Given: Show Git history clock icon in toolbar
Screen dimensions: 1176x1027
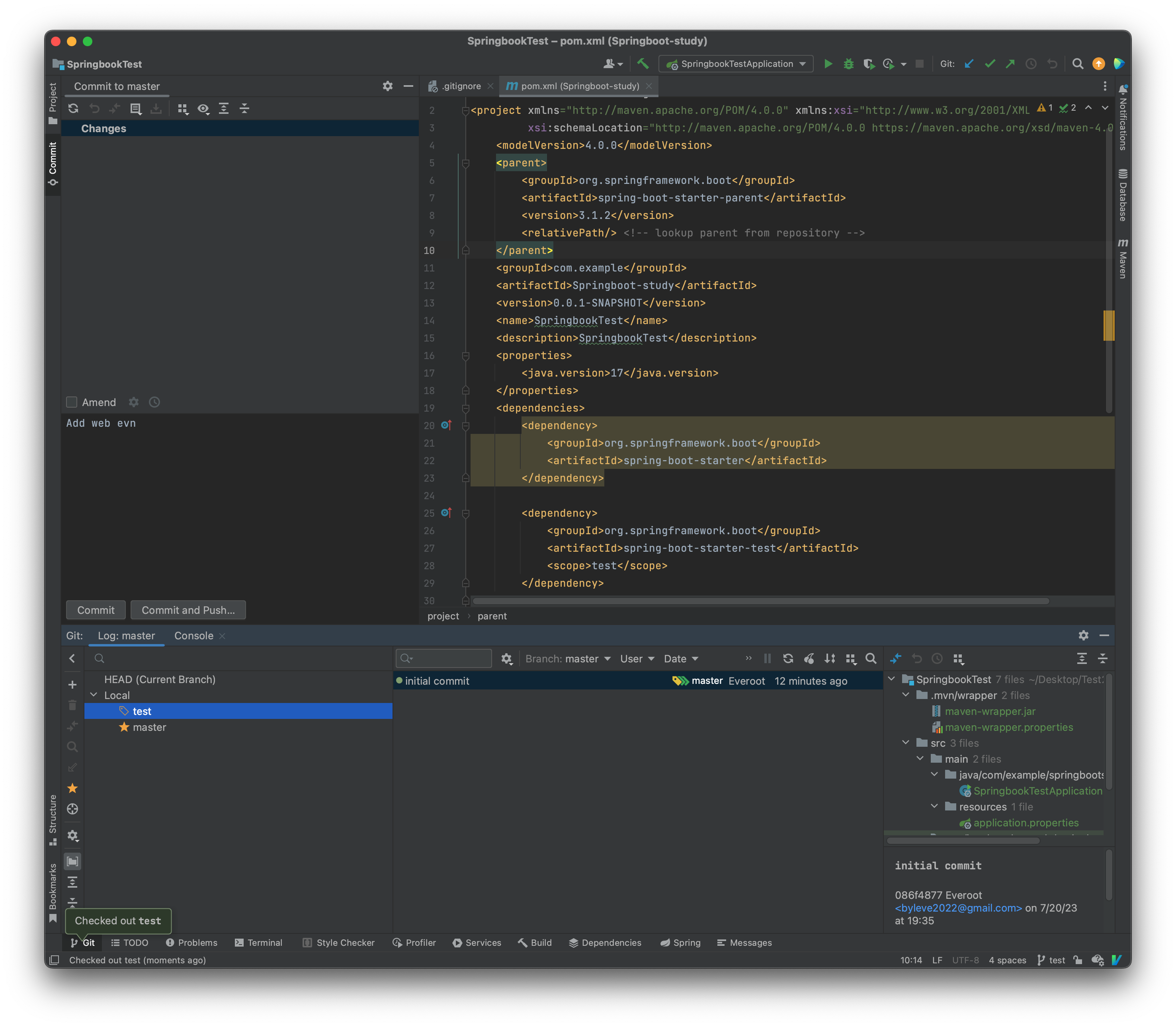Looking at the screenshot, I should [x=1031, y=64].
